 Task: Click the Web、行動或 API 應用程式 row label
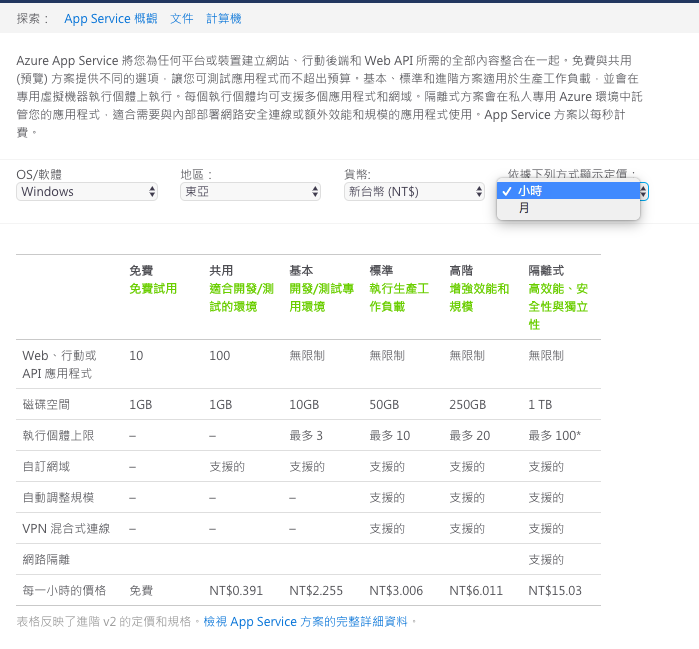pos(59,365)
